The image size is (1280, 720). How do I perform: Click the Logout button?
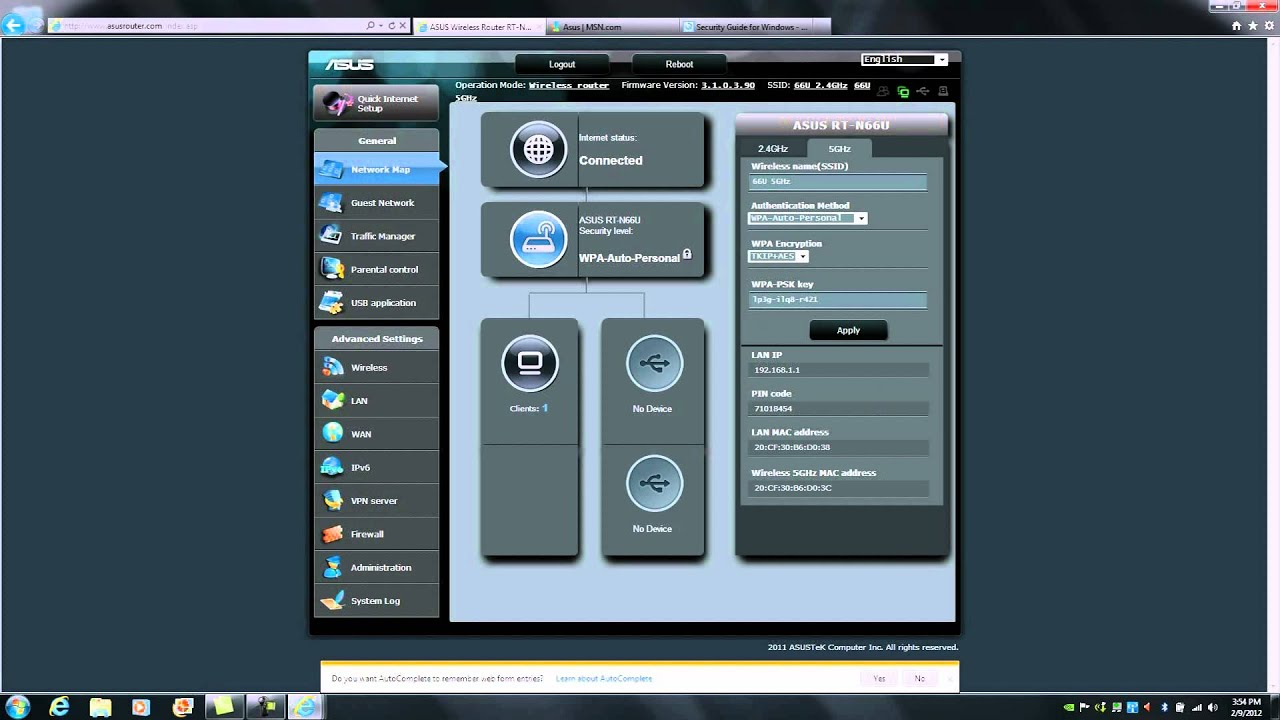pyautogui.click(x=562, y=64)
